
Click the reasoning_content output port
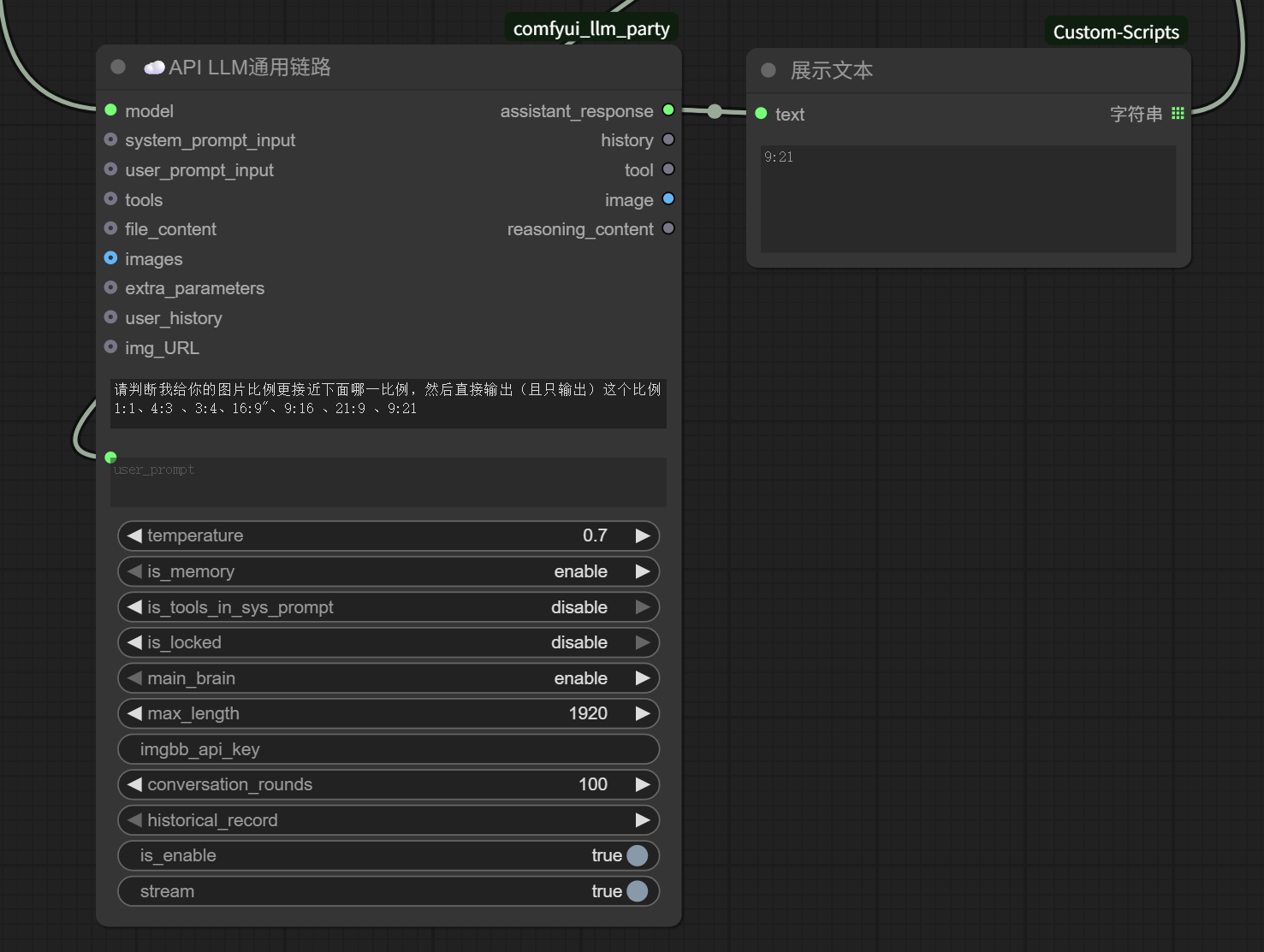click(x=668, y=228)
